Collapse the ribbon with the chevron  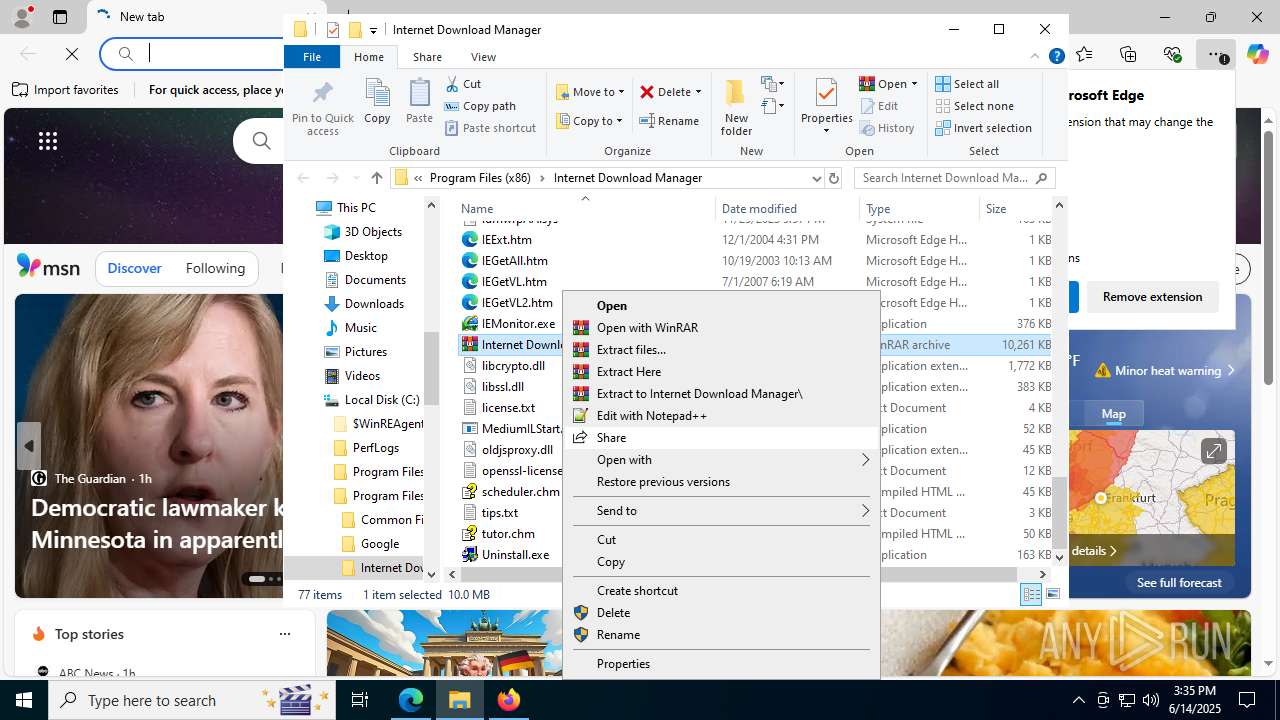1035,57
